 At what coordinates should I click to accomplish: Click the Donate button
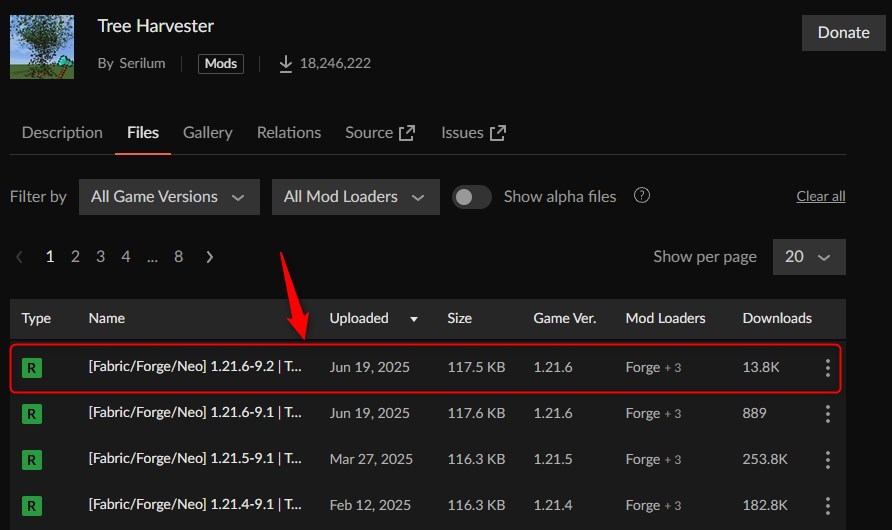tap(843, 32)
